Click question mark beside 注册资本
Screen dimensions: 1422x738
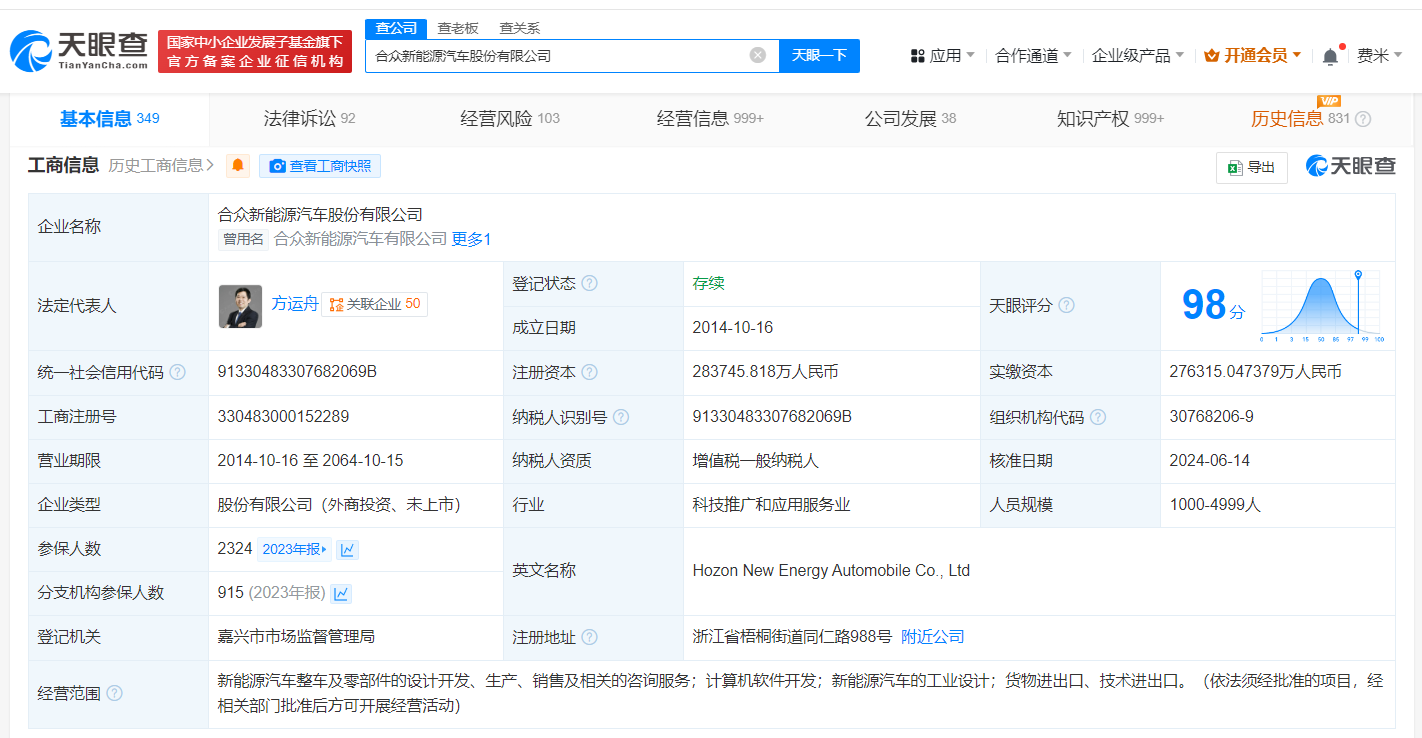589,372
